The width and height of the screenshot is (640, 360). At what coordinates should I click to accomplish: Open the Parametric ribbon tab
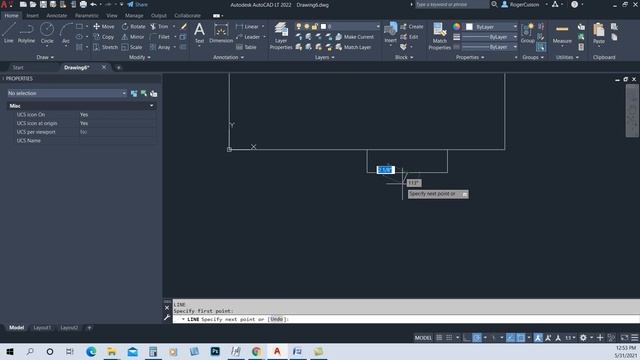(x=87, y=16)
